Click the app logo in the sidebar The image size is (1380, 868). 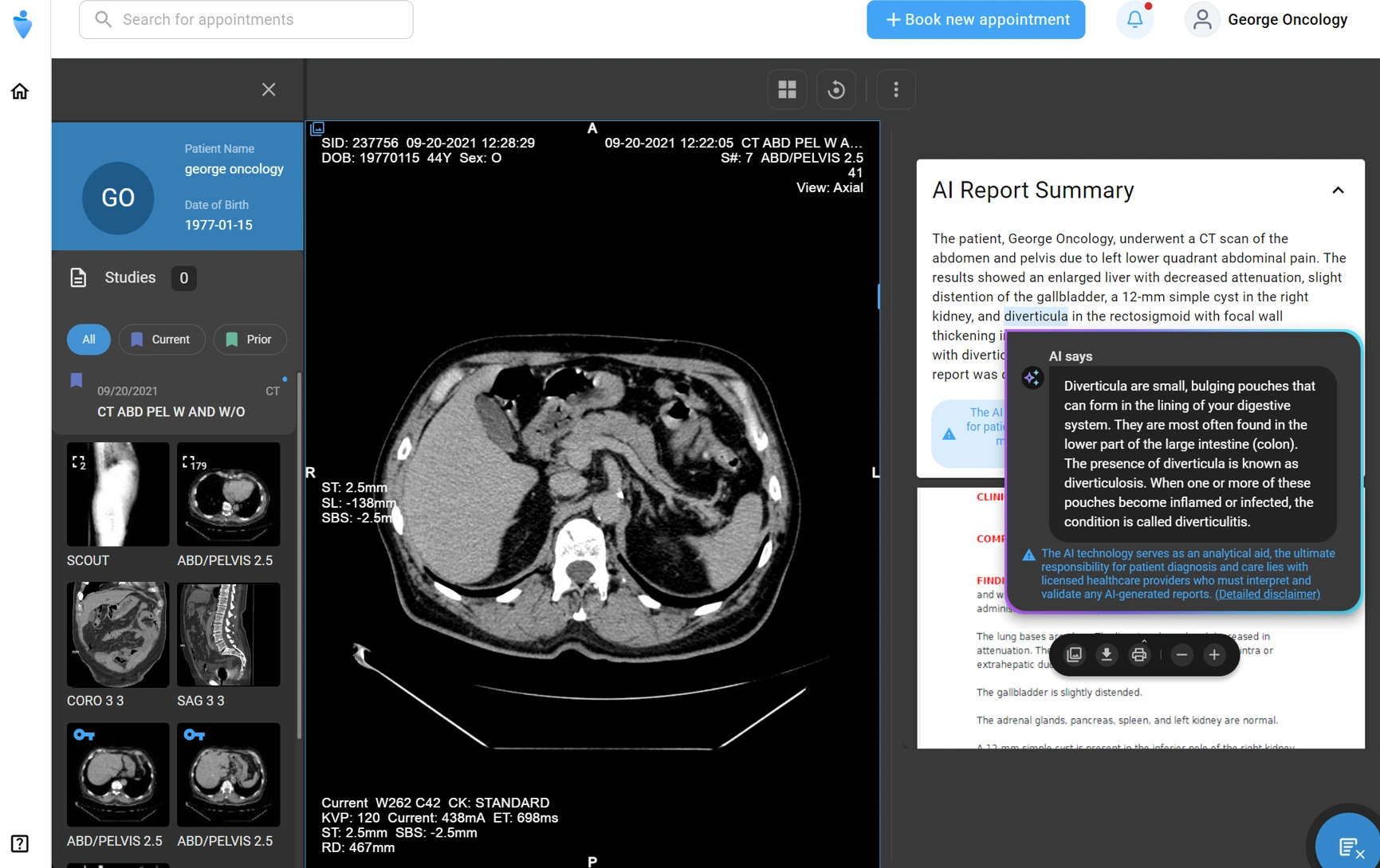[23, 24]
